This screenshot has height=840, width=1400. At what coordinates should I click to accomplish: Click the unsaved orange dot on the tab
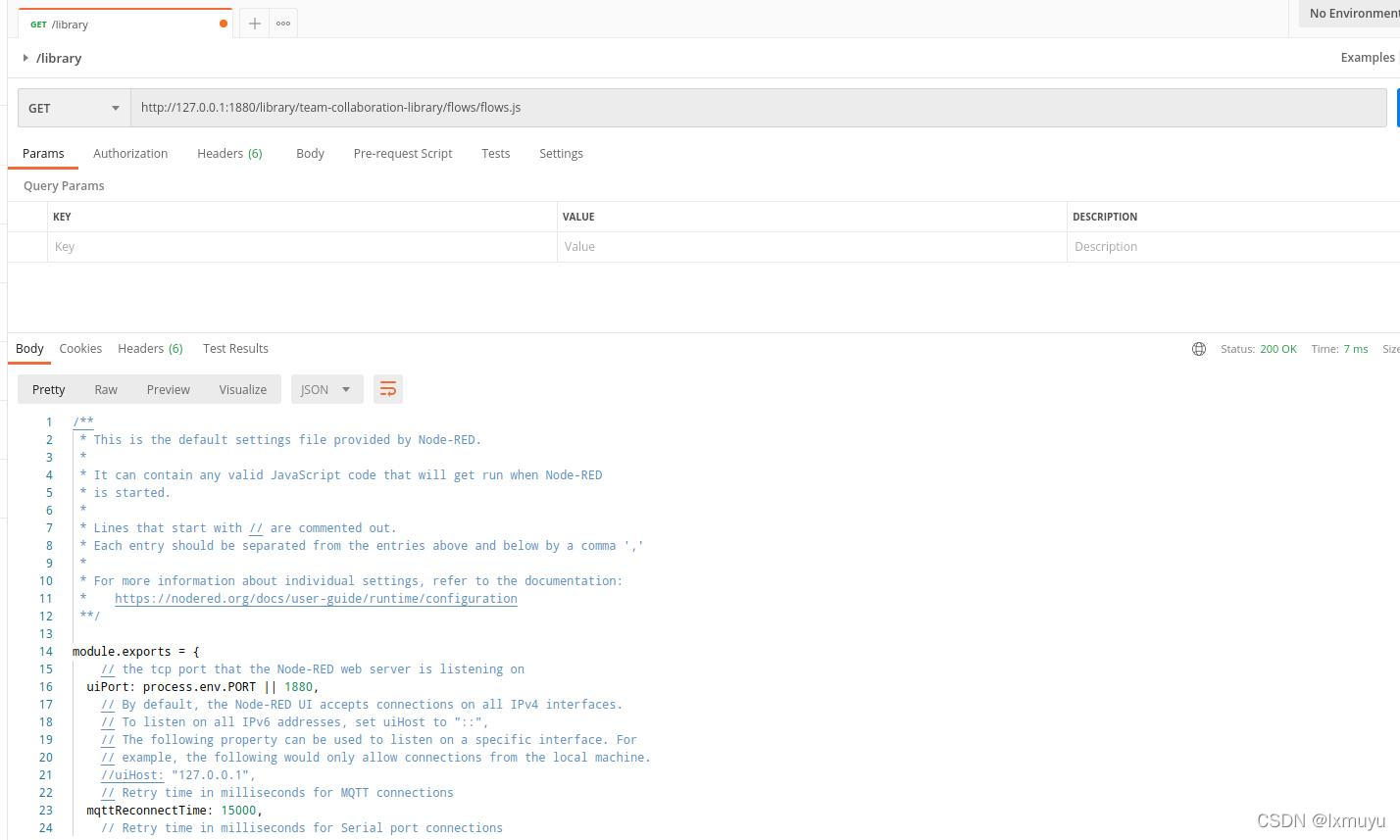[224, 24]
